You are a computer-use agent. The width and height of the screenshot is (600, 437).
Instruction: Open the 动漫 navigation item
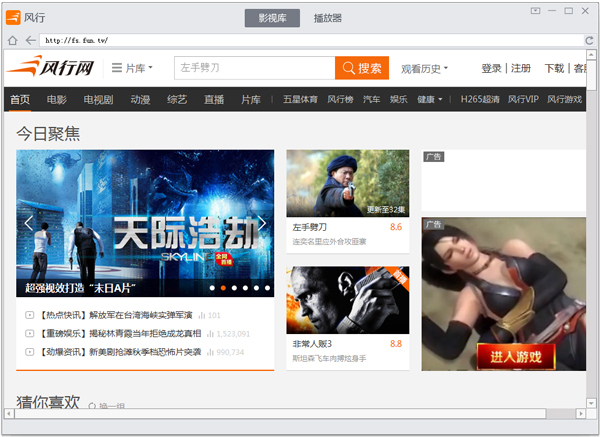[x=140, y=99]
